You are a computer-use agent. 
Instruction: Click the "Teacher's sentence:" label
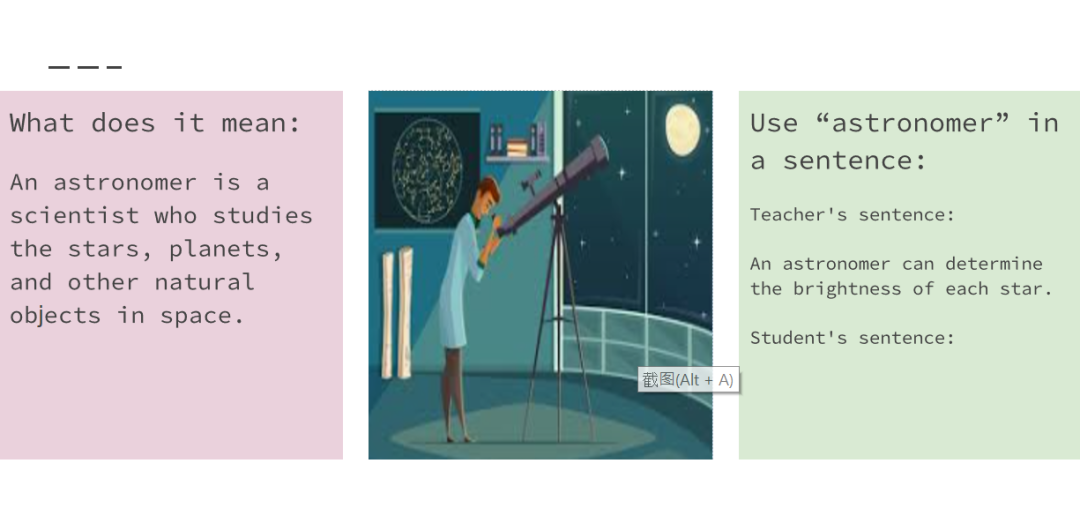point(852,215)
